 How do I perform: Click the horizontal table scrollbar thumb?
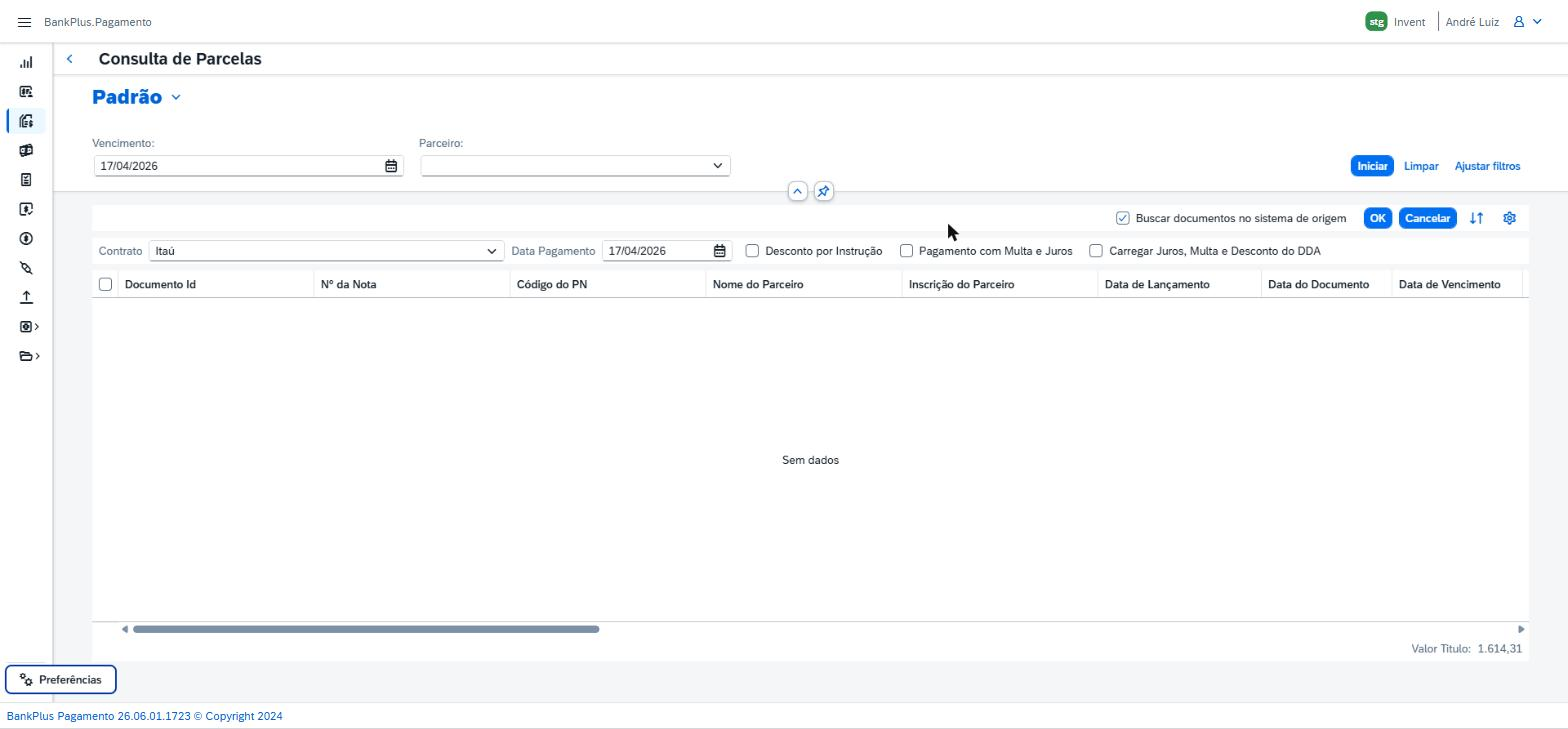click(366, 629)
